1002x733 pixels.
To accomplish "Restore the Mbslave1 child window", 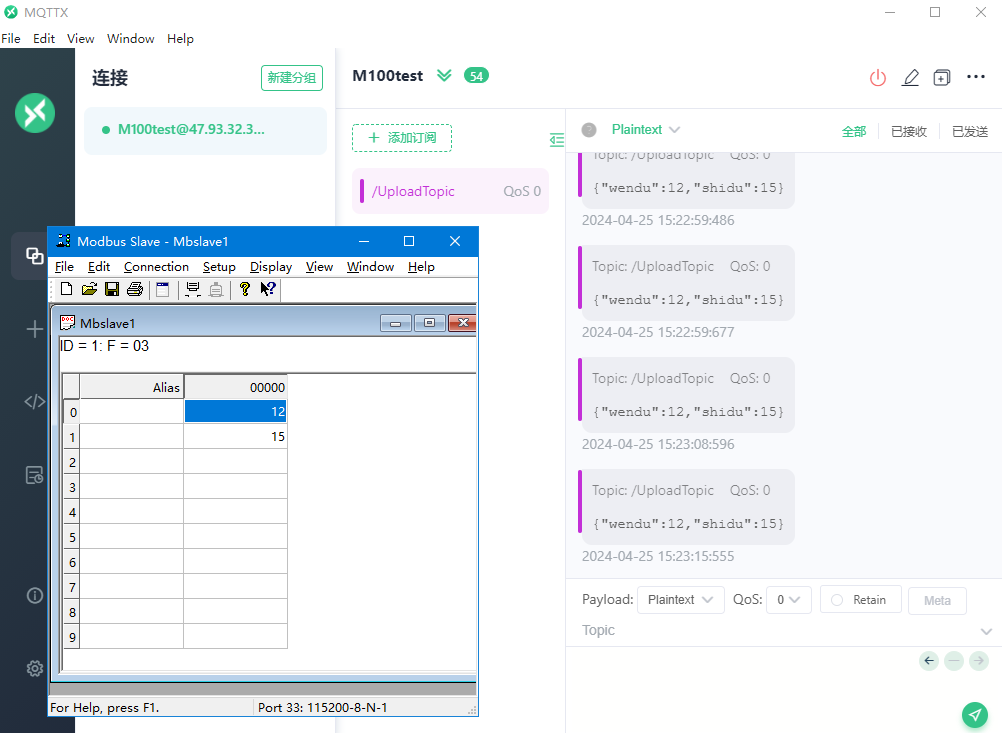I will click(429, 323).
